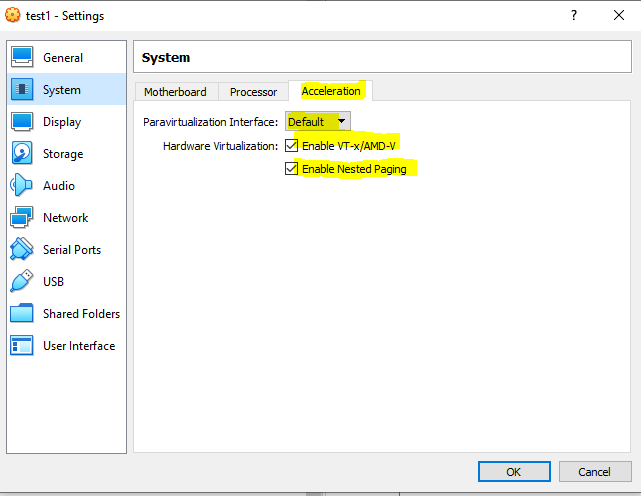
Task: Click the VirtualBox gear icon in title bar
Action: [x=13, y=15]
